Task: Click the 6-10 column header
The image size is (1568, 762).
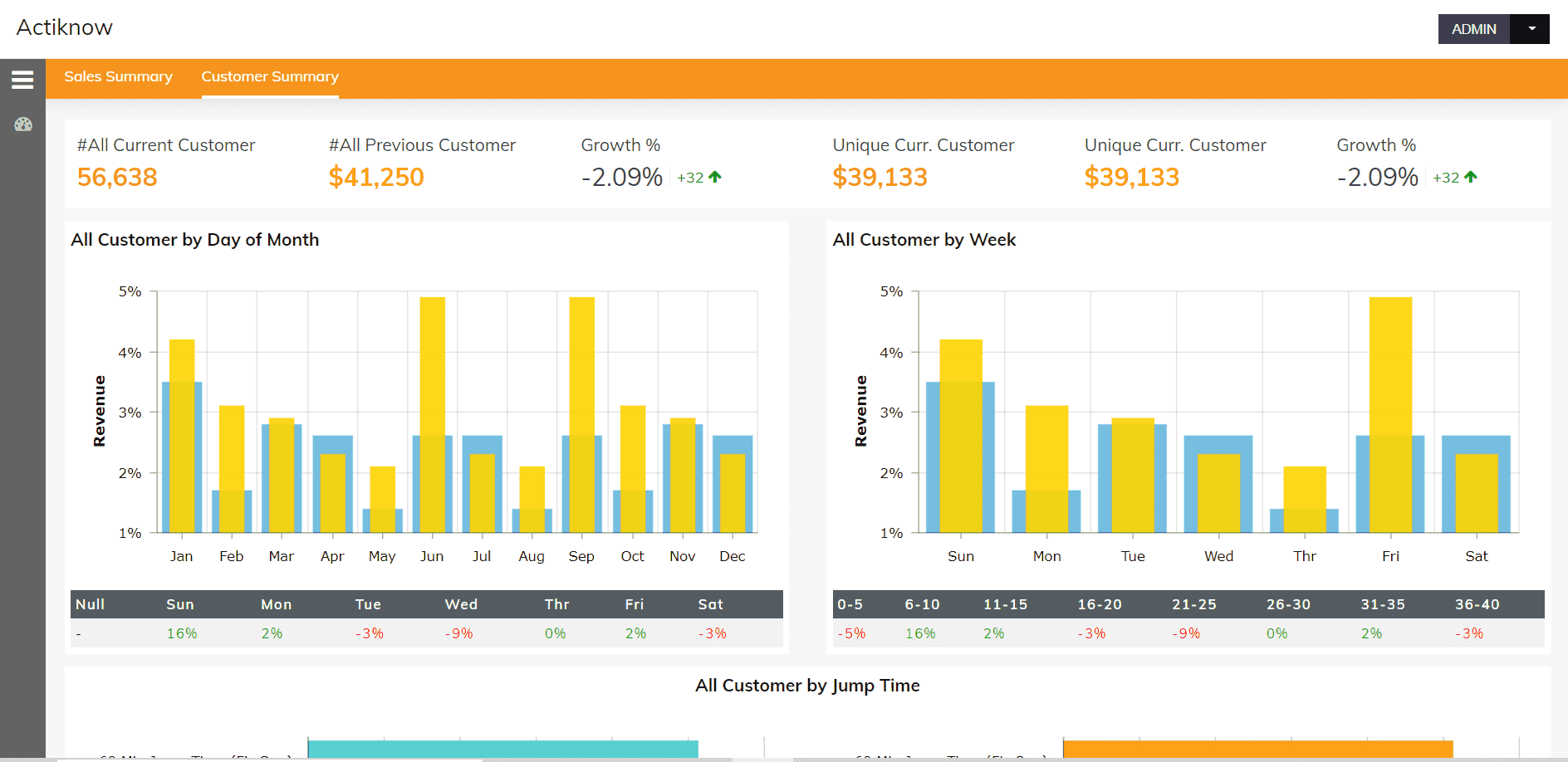Action: coord(922,604)
